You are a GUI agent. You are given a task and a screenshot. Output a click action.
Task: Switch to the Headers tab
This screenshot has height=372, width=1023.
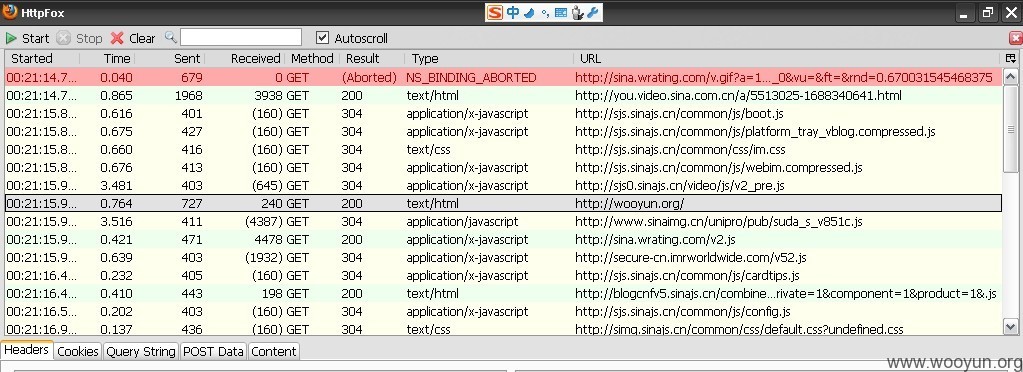tap(26, 350)
